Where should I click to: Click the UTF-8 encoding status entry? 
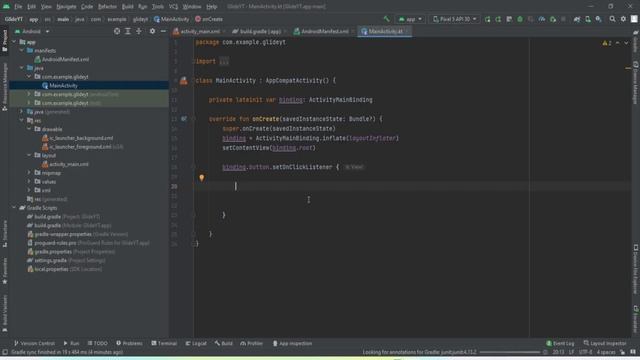pos(585,352)
